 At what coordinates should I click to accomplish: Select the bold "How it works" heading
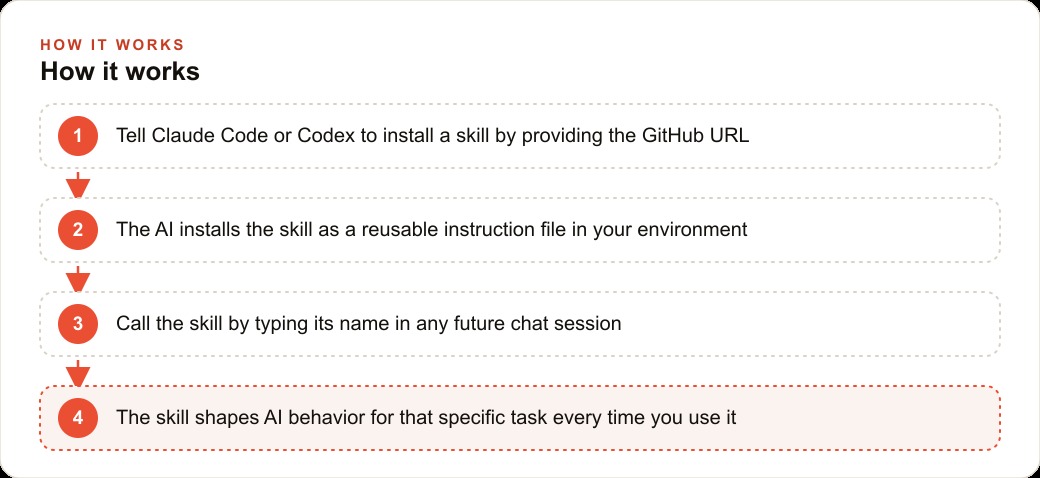120,71
